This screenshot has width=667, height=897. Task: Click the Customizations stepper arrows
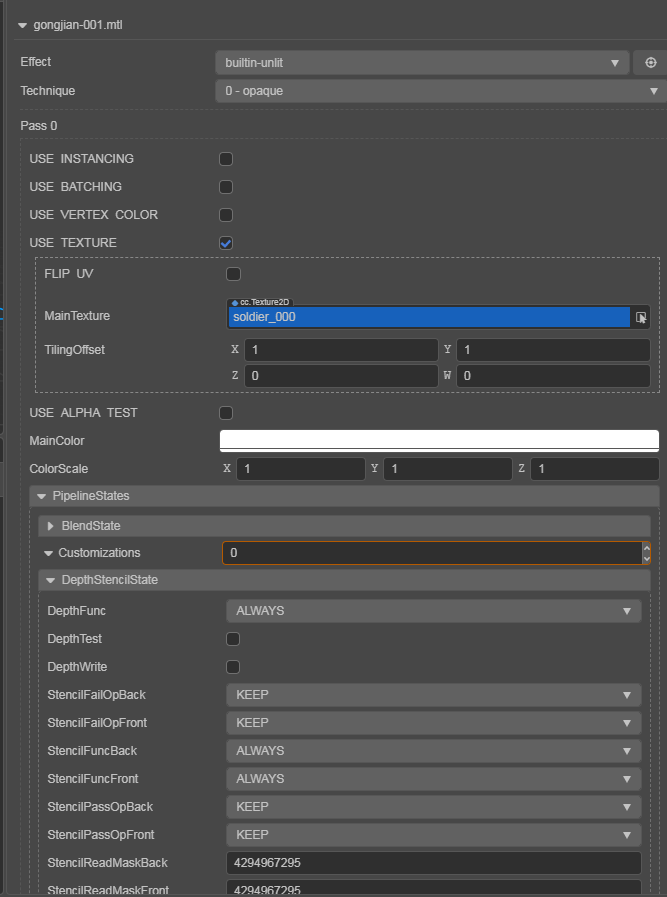646,553
